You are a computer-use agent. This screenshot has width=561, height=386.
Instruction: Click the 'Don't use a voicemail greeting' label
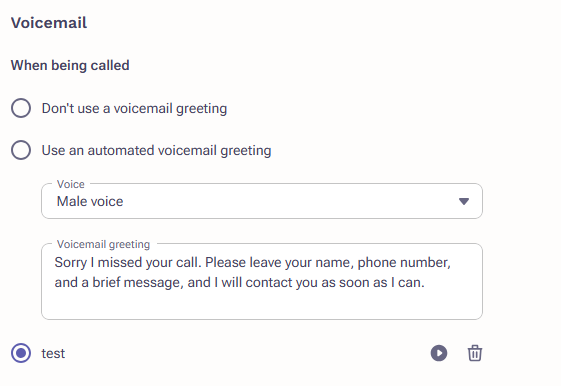pyautogui.click(x=134, y=108)
